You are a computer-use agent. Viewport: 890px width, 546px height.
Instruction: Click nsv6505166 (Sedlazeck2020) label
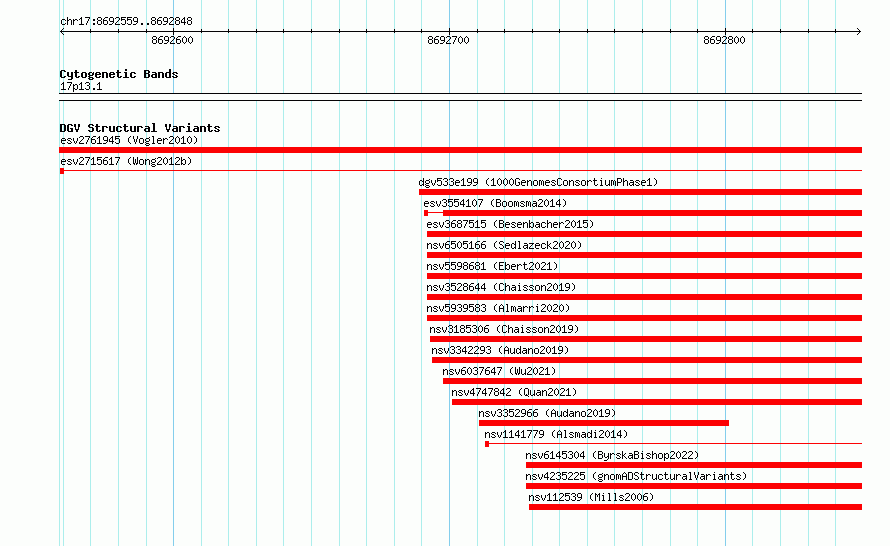(504, 245)
